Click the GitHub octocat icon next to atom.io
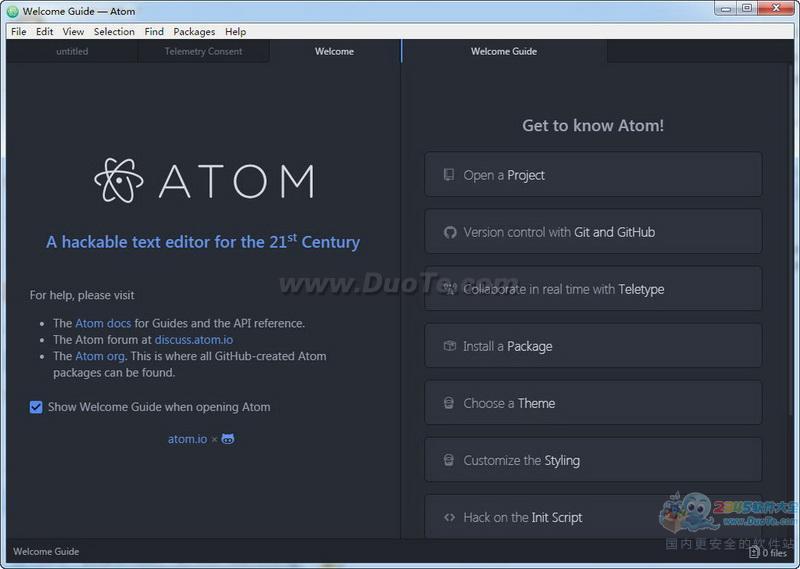The width and height of the screenshot is (800, 569). [x=228, y=439]
